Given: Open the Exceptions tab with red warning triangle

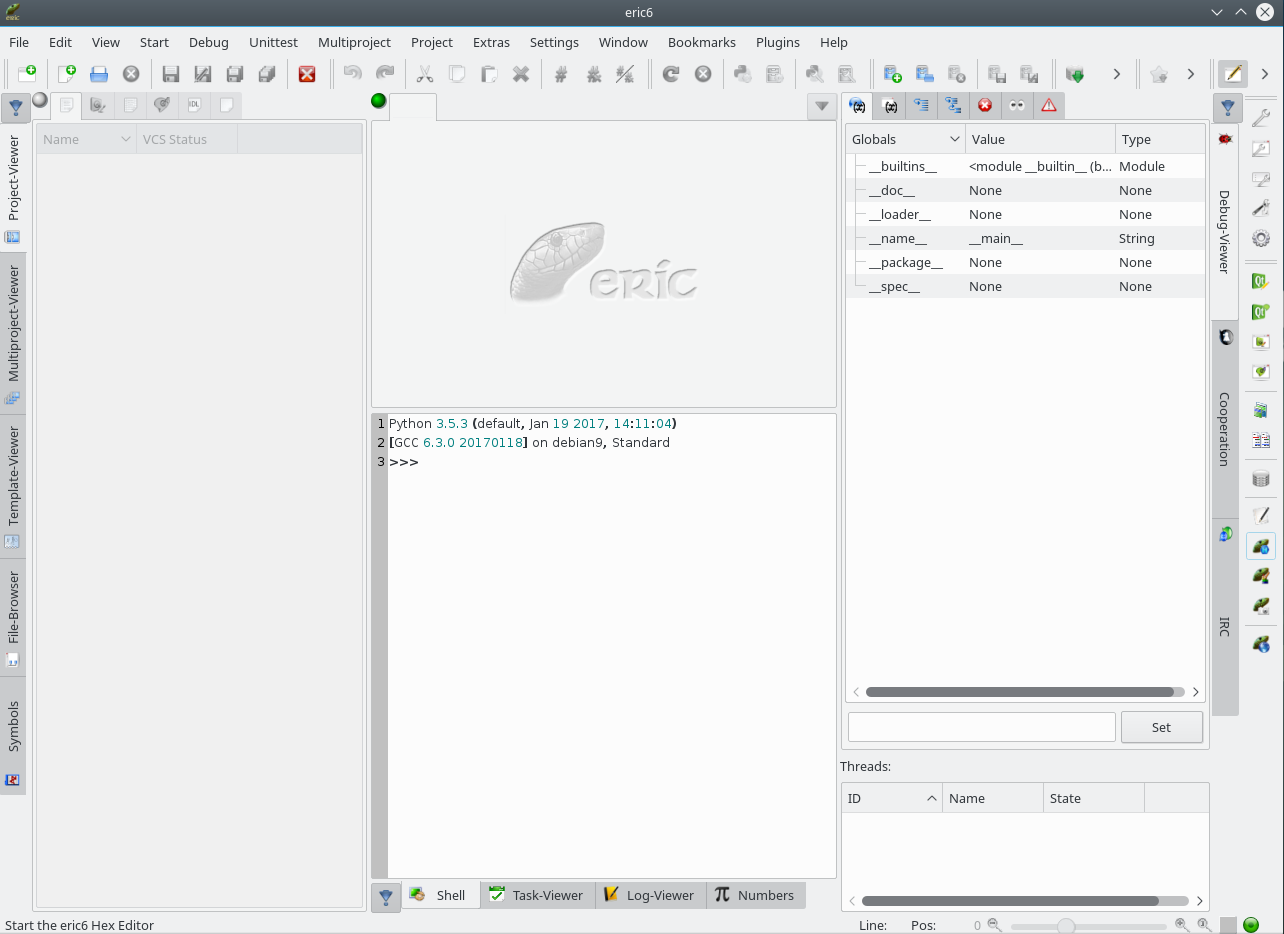Looking at the screenshot, I should pos(1048,106).
